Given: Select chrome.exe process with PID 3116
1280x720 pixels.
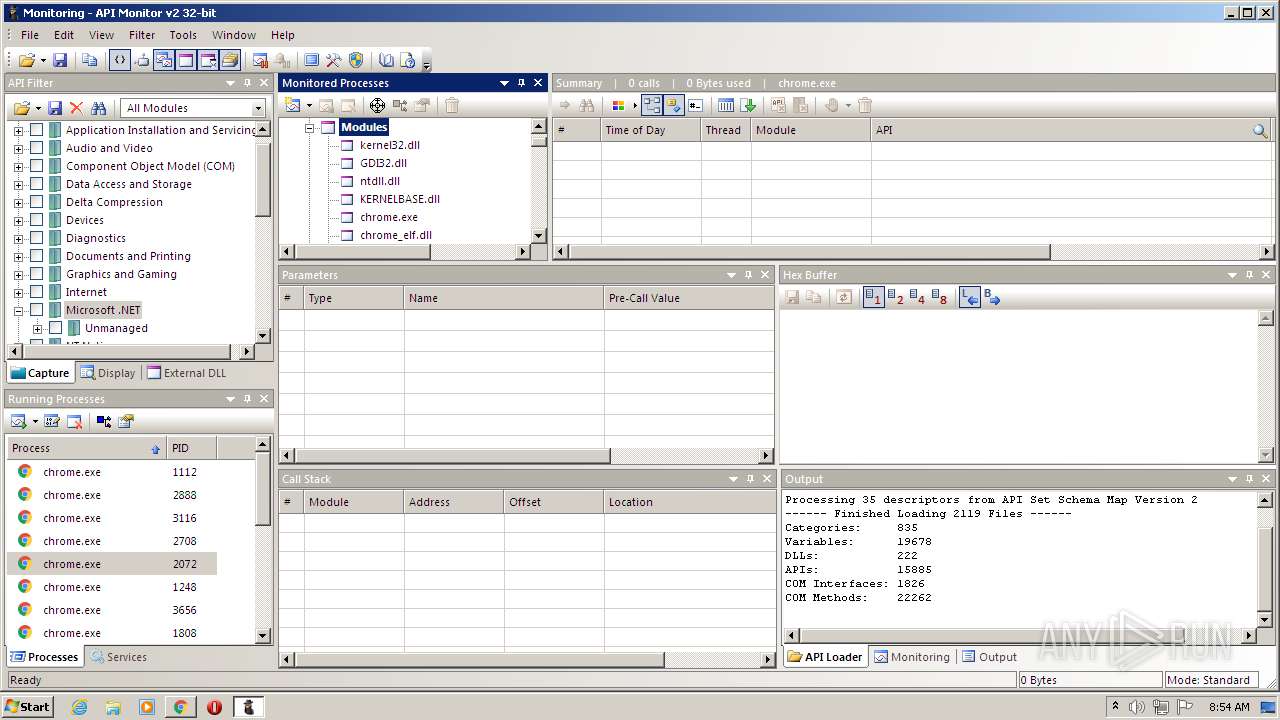Looking at the screenshot, I should pyautogui.click(x=112, y=518).
